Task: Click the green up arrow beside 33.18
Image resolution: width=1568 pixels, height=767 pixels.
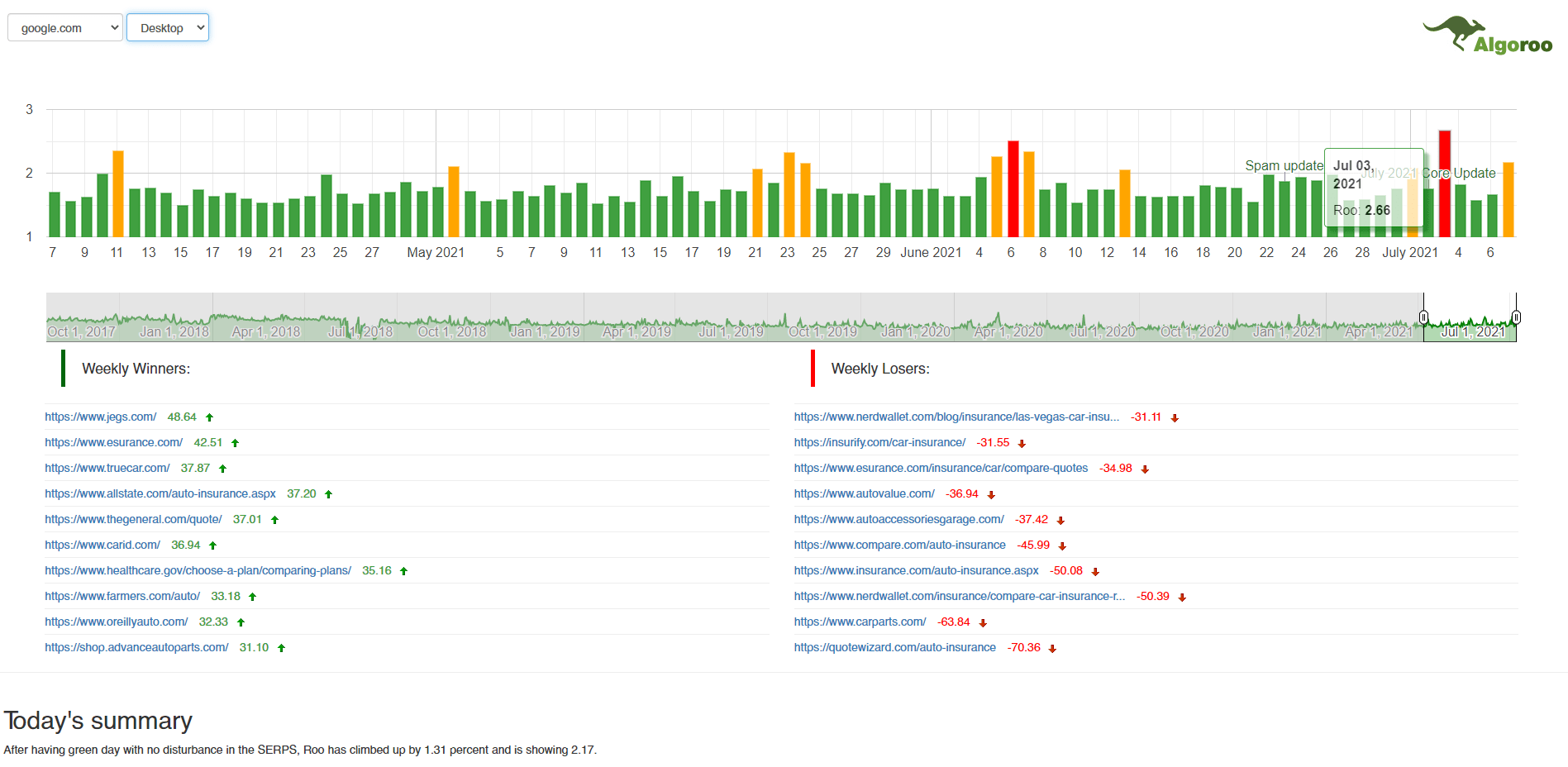Action: pos(253,597)
